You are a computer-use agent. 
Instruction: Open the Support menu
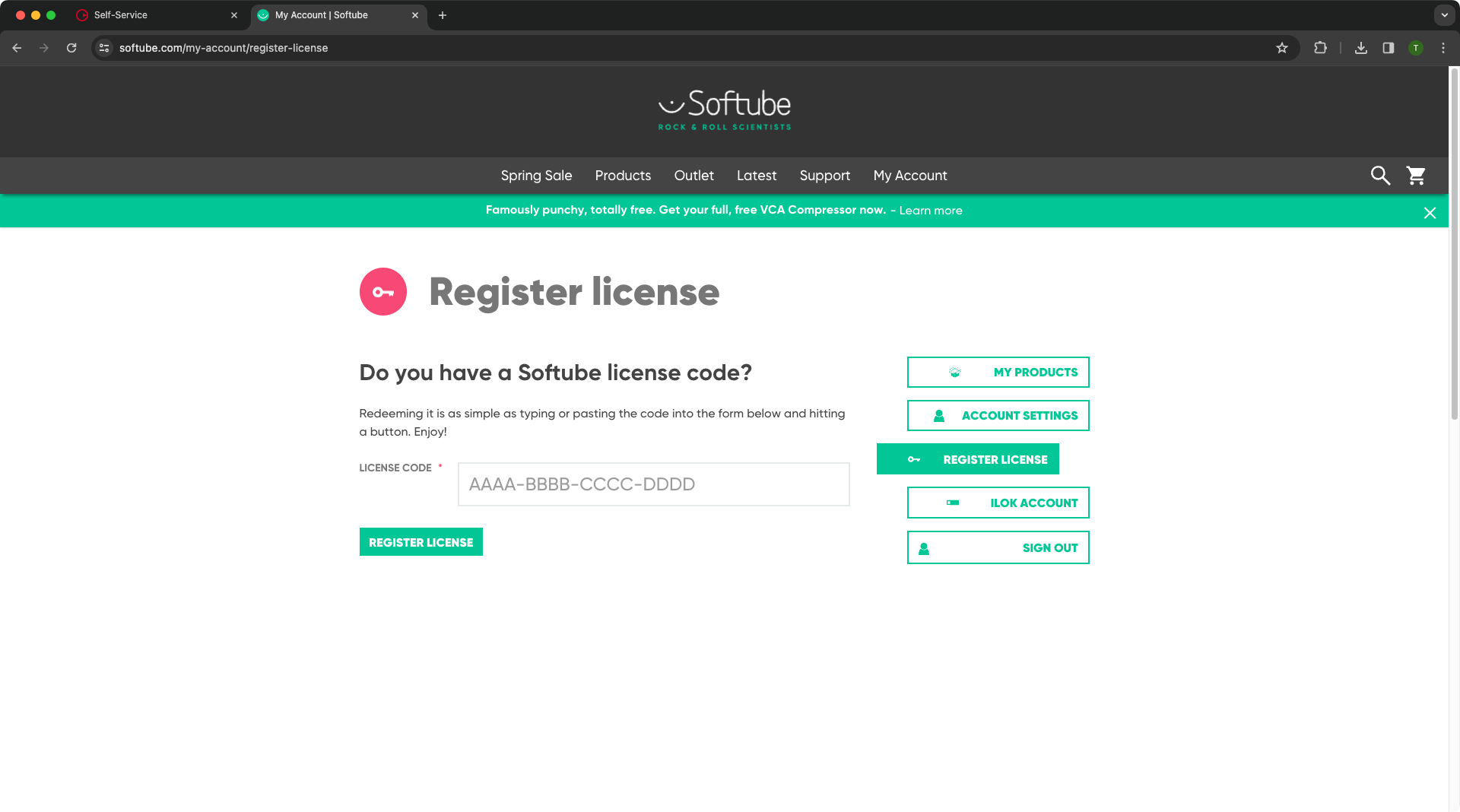(824, 176)
